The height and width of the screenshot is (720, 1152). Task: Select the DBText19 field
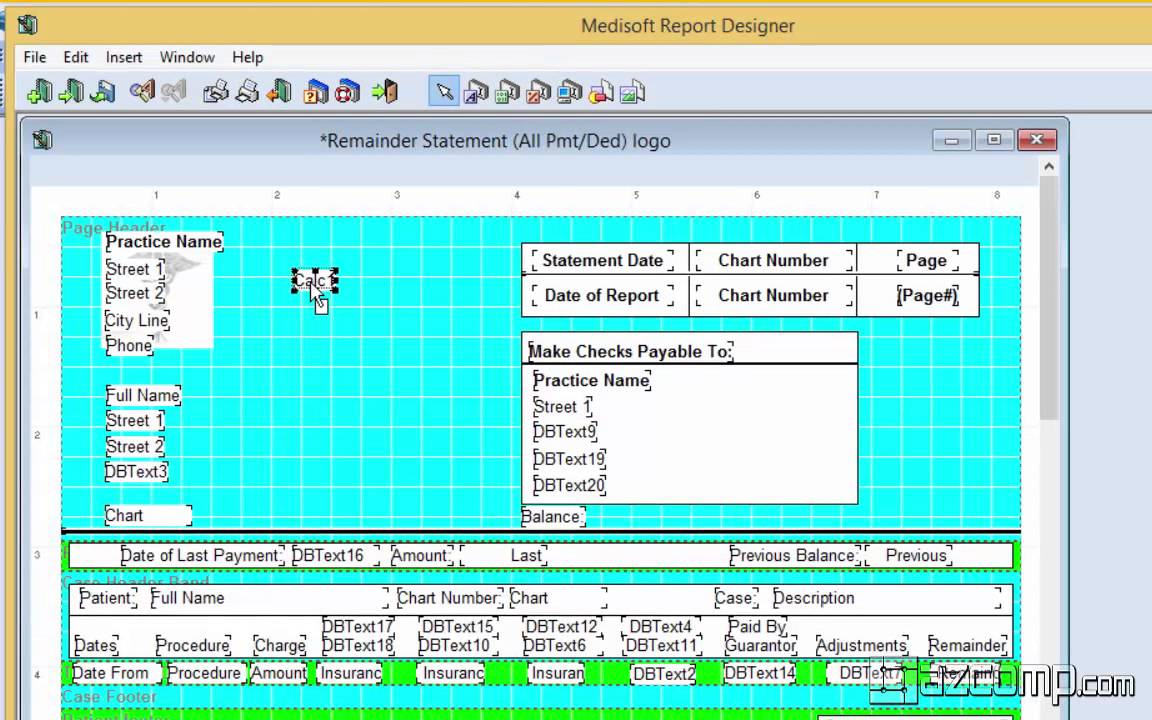(x=569, y=459)
